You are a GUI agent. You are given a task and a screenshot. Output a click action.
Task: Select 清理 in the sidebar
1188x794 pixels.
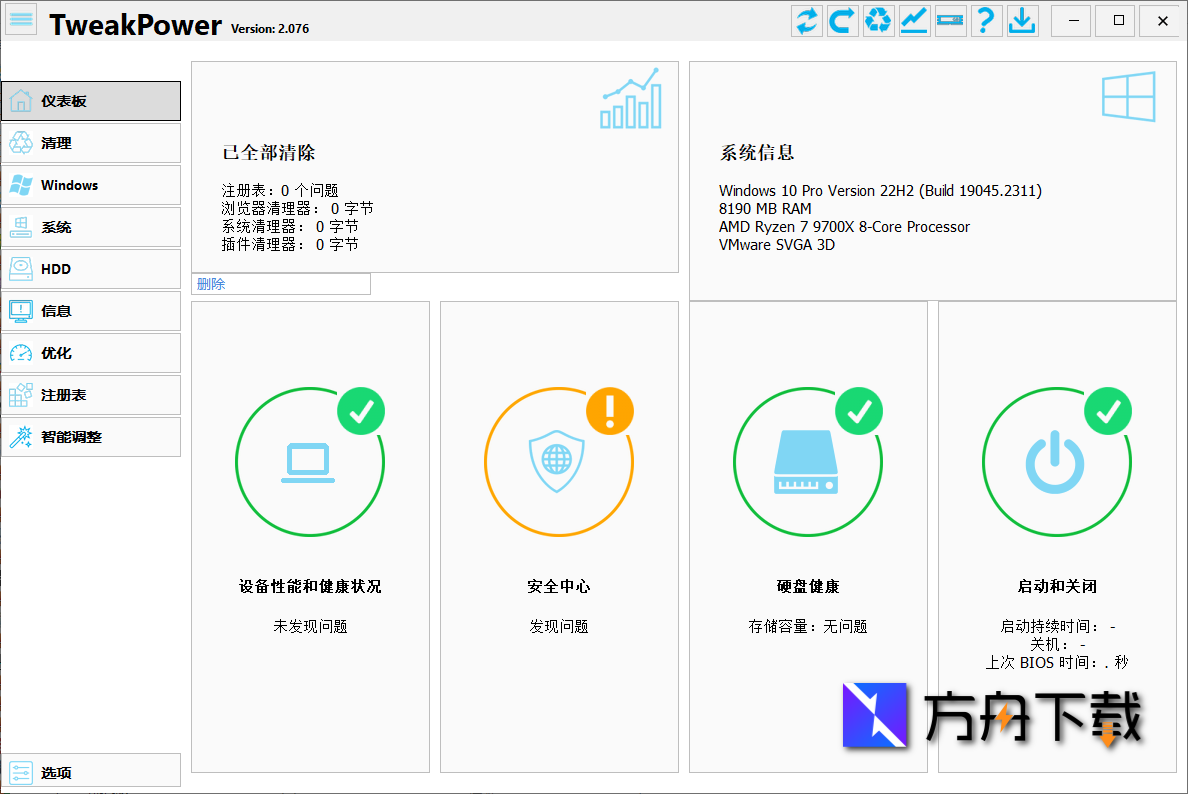[90, 143]
